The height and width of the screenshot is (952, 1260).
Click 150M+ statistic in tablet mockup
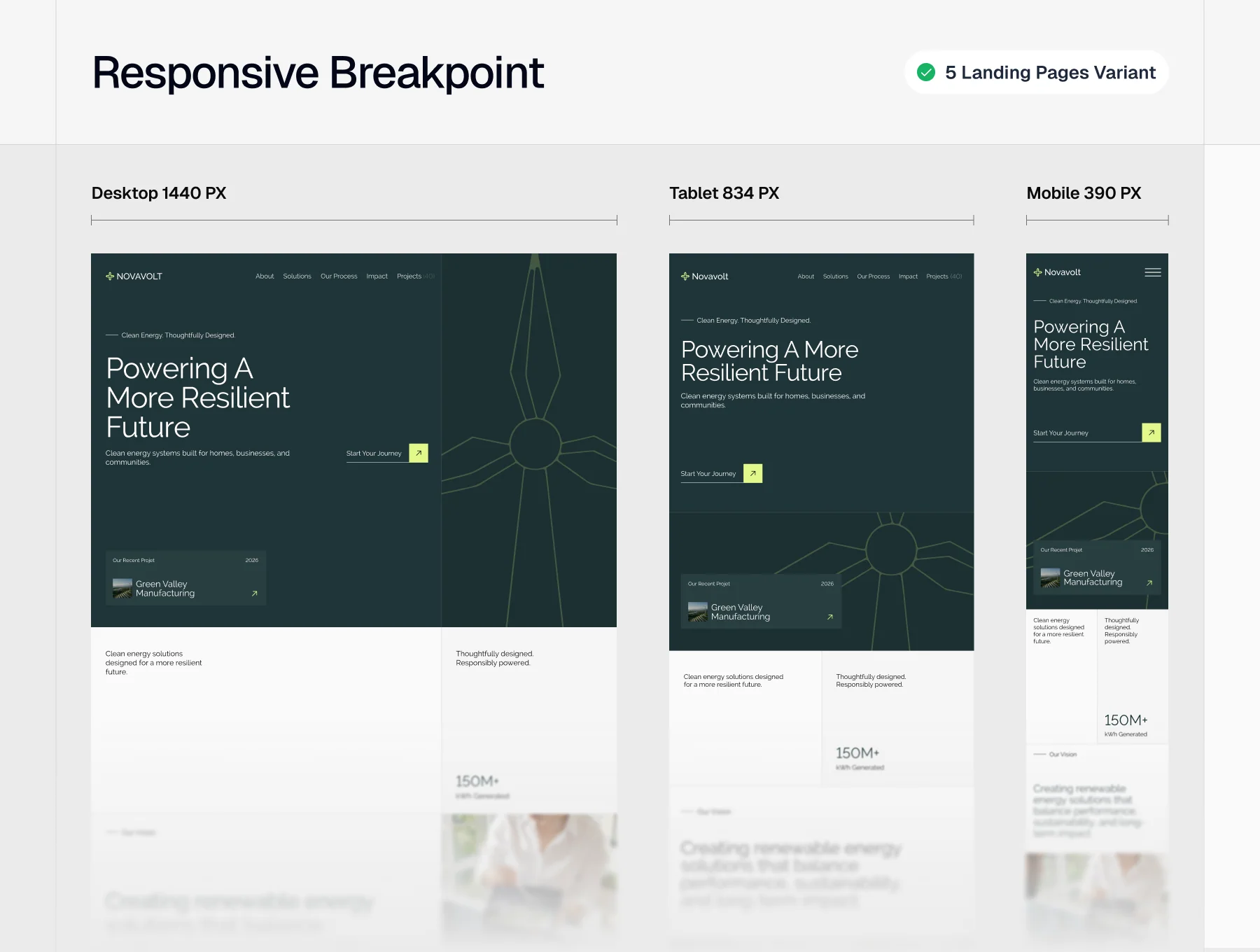857,752
